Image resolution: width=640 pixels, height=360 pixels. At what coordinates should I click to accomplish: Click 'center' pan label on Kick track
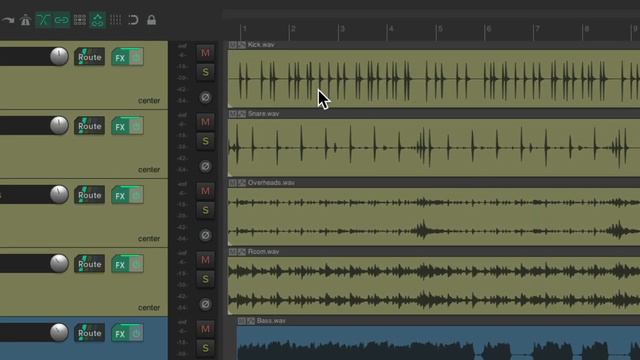pyautogui.click(x=149, y=100)
